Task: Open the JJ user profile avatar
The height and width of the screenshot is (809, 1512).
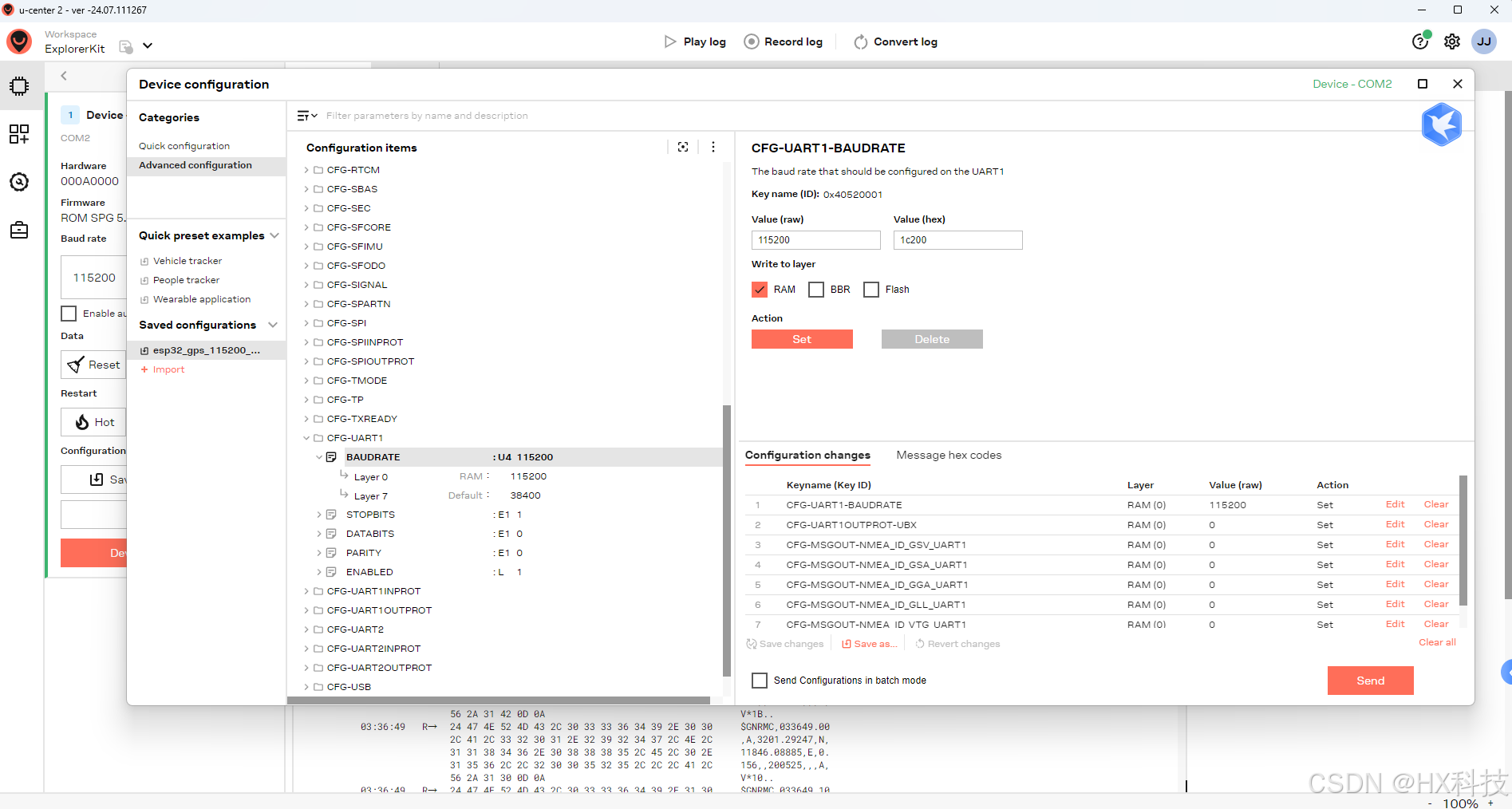Action: 1484,41
